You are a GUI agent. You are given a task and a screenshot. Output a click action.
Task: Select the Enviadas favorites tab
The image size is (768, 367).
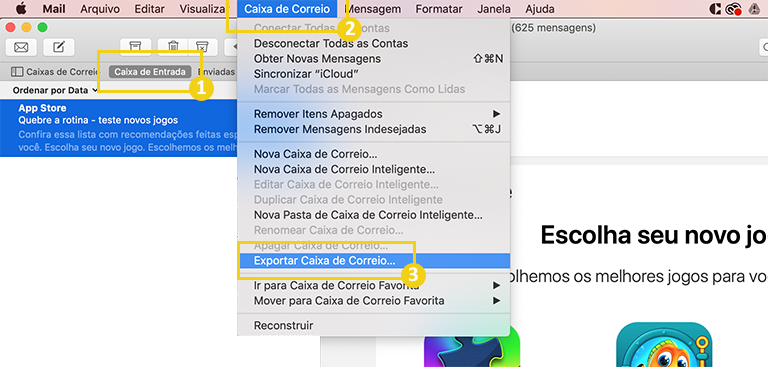click(216, 72)
